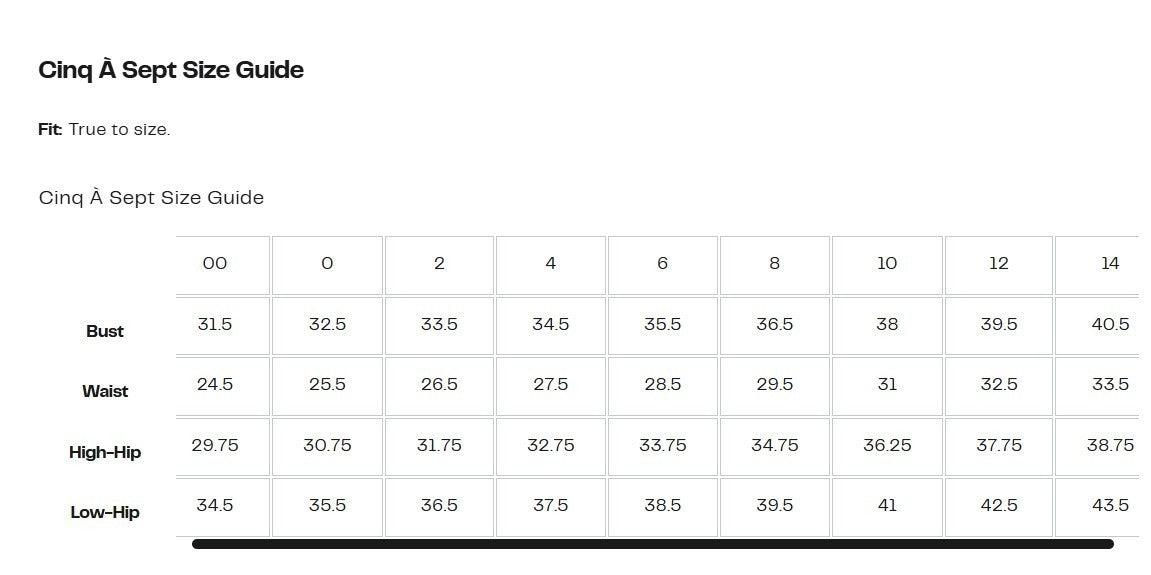Select the Low-Hip row label
The width and height of the screenshot is (1151, 575).
[x=105, y=512]
